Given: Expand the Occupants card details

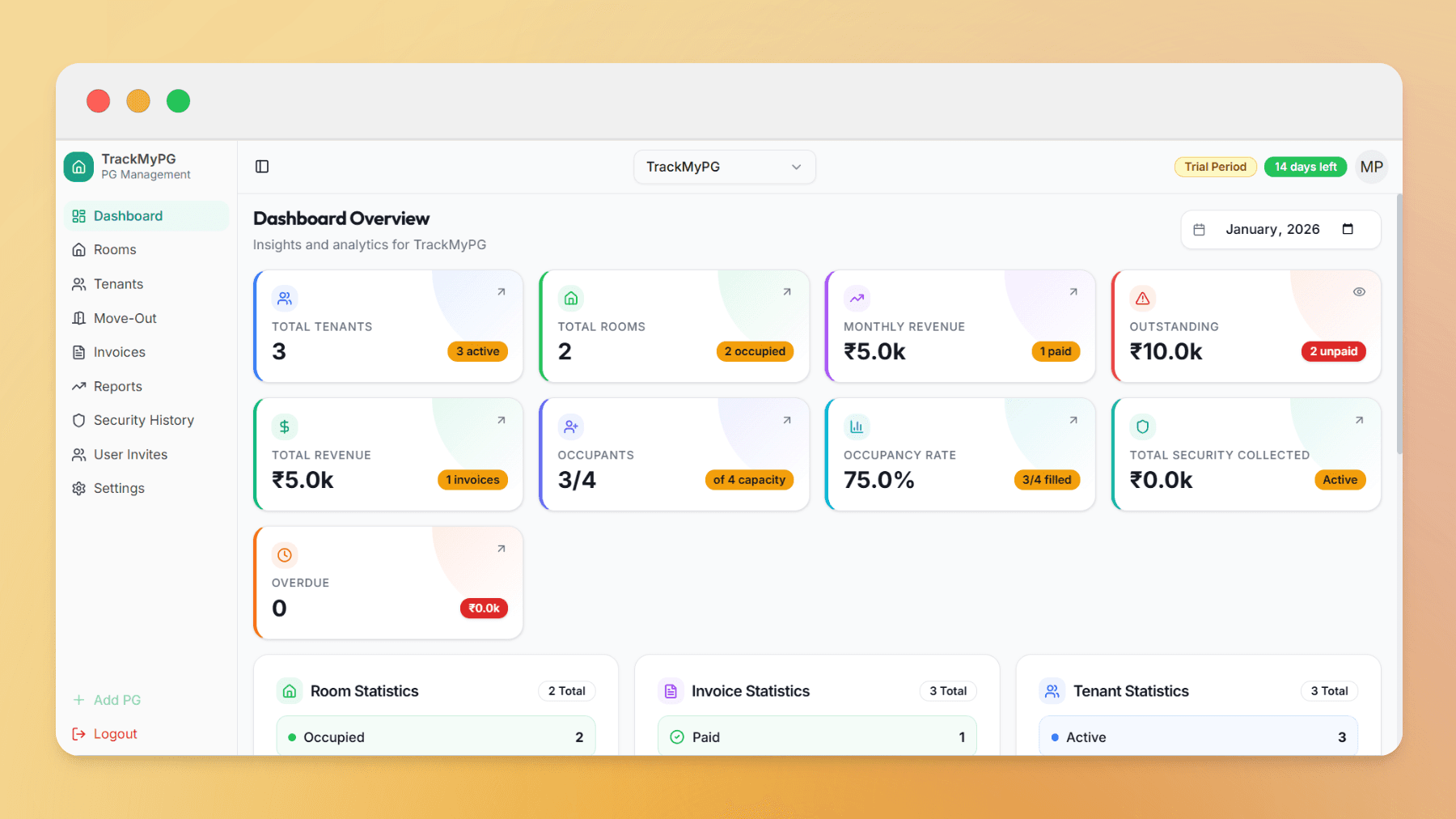Looking at the screenshot, I should pyautogui.click(x=785, y=420).
